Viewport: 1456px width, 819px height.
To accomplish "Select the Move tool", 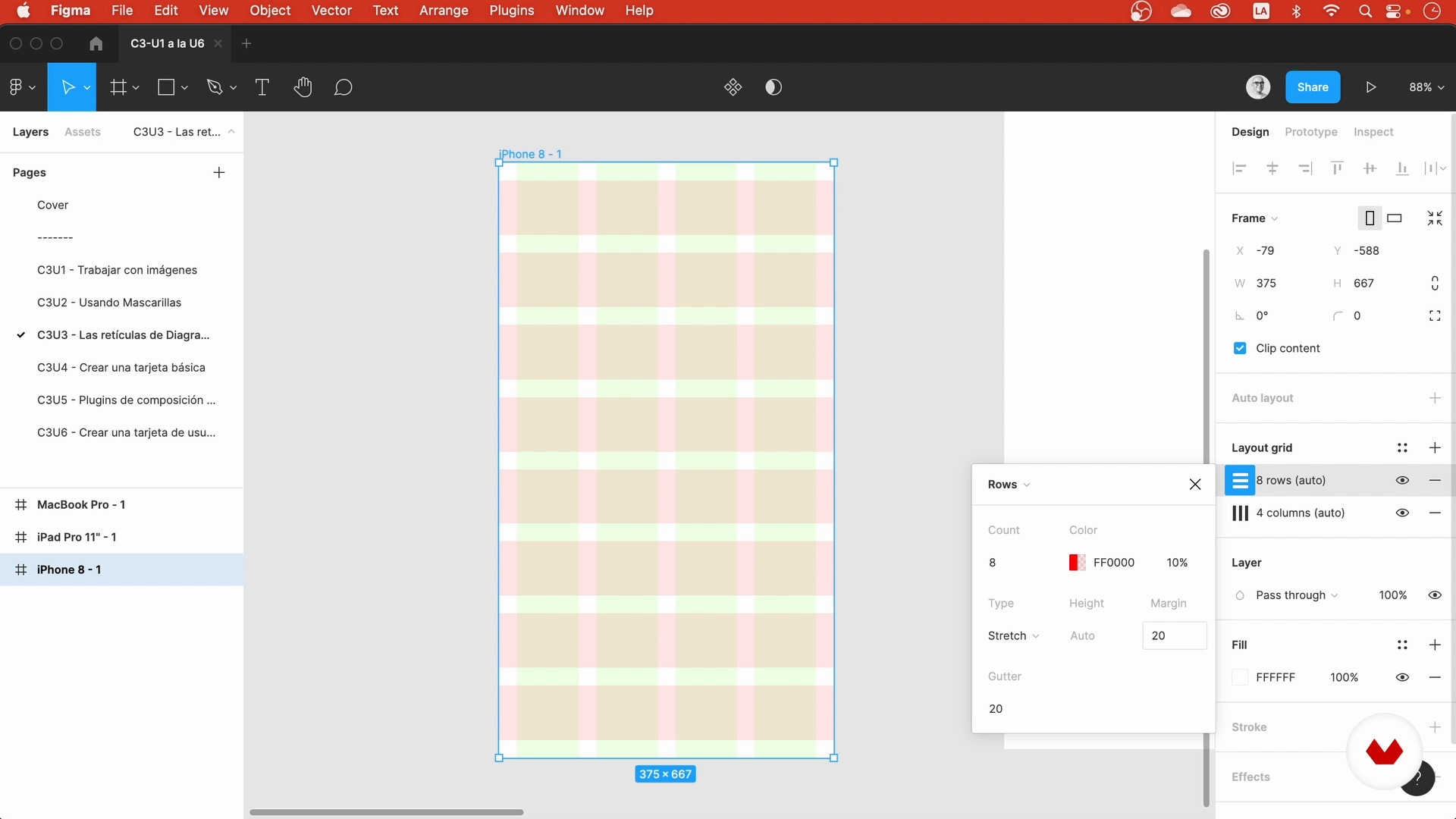I will (67, 87).
